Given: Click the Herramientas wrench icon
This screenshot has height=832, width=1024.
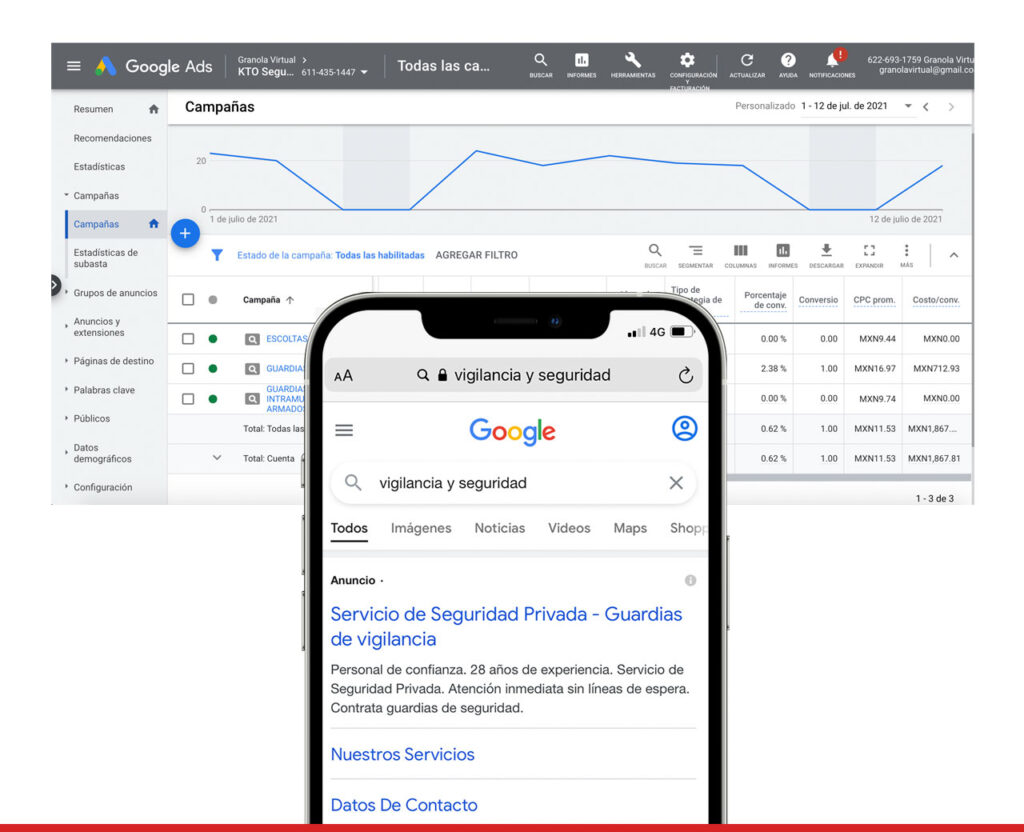Looking at the screenshot, I should (632, 61).
